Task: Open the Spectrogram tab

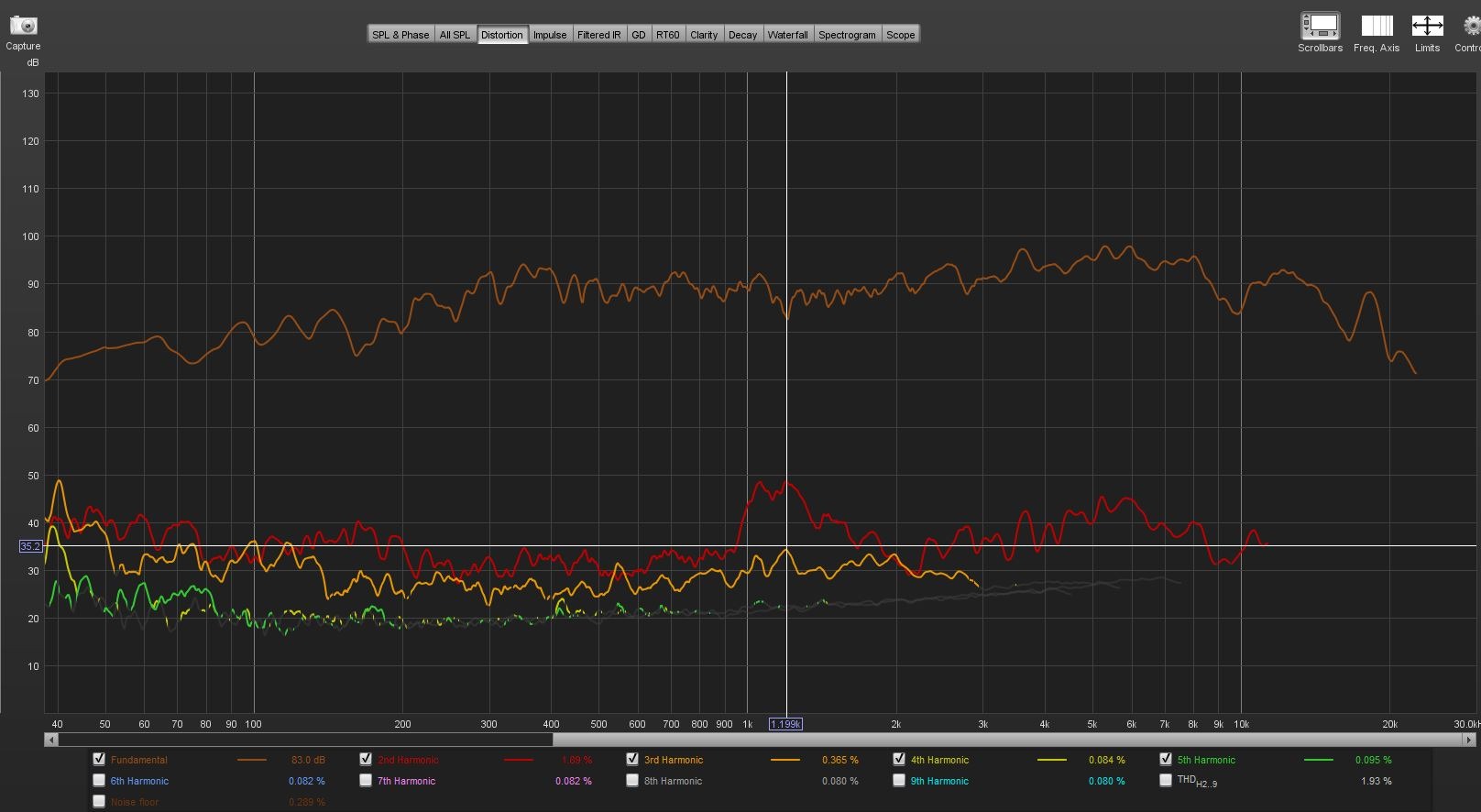Action: click(848, 35)
